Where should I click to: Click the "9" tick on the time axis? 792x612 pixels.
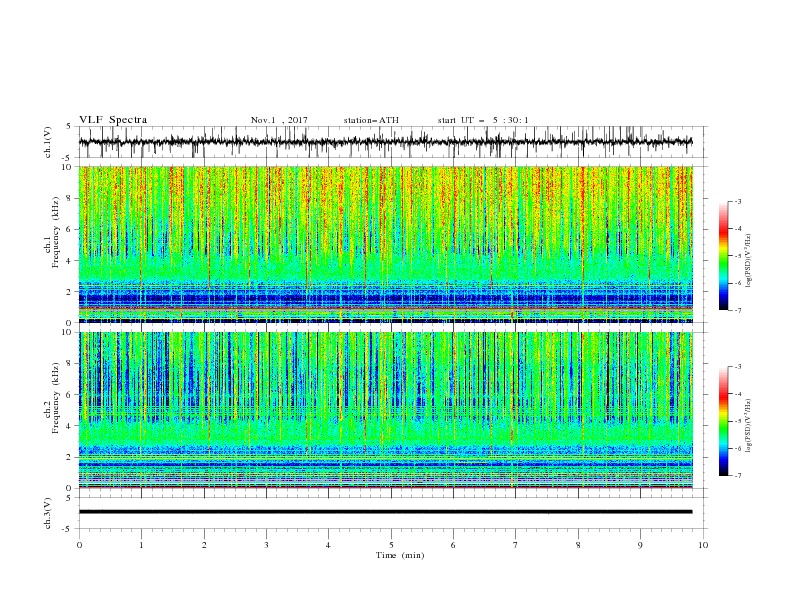pos(640,545)
